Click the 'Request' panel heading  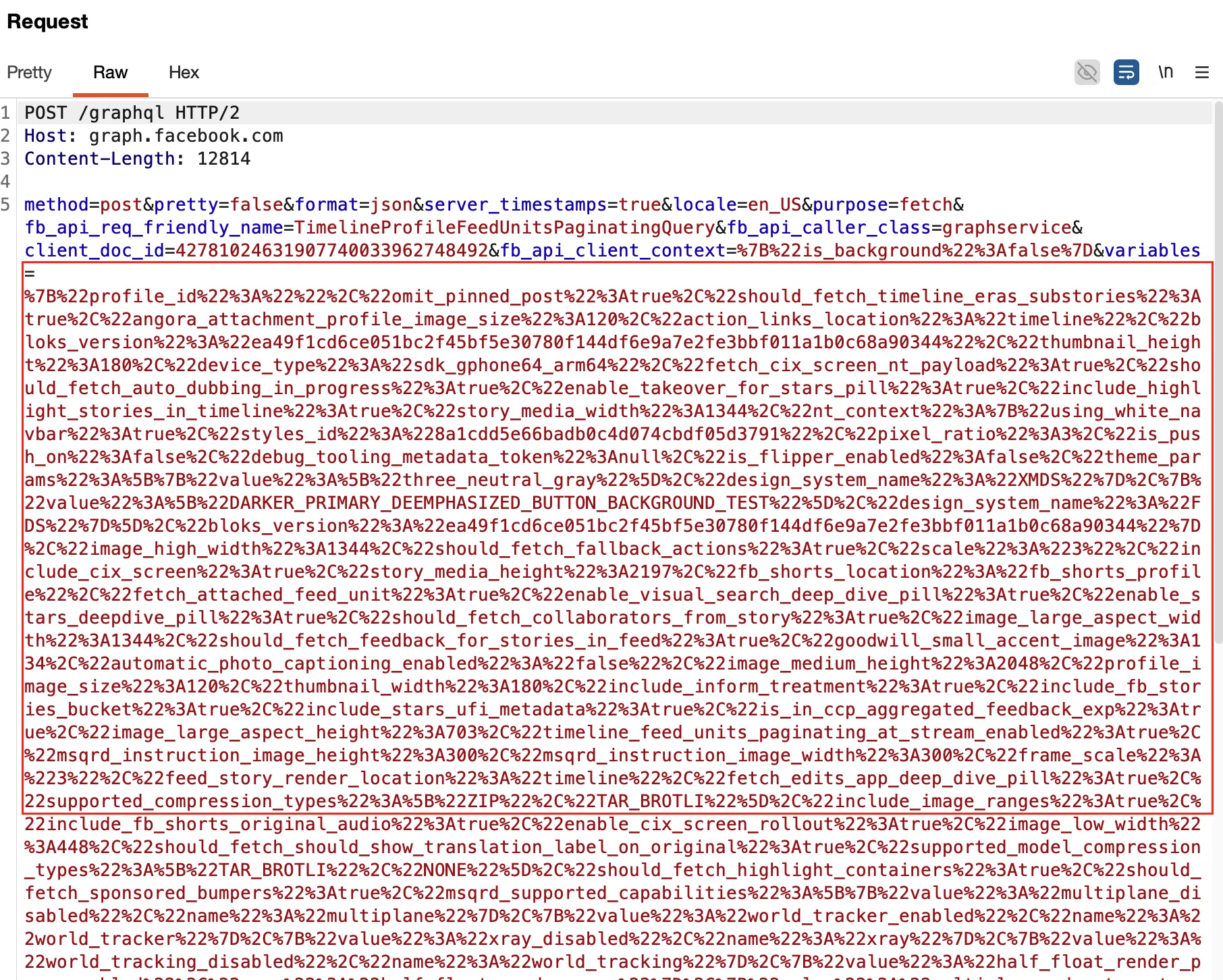click(x=47, y=22)
